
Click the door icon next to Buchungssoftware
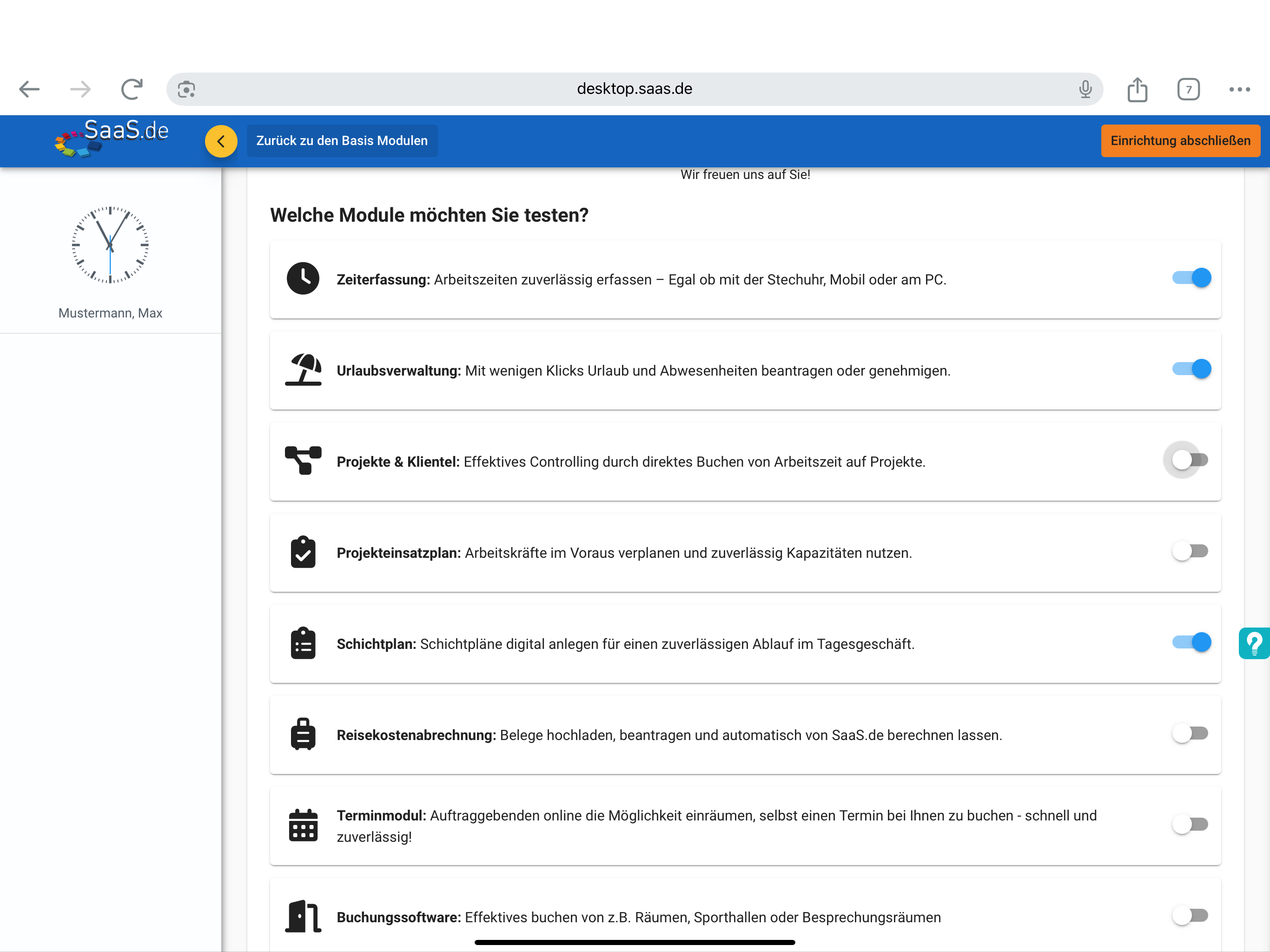pyautogui.click(x=303, y=916)
